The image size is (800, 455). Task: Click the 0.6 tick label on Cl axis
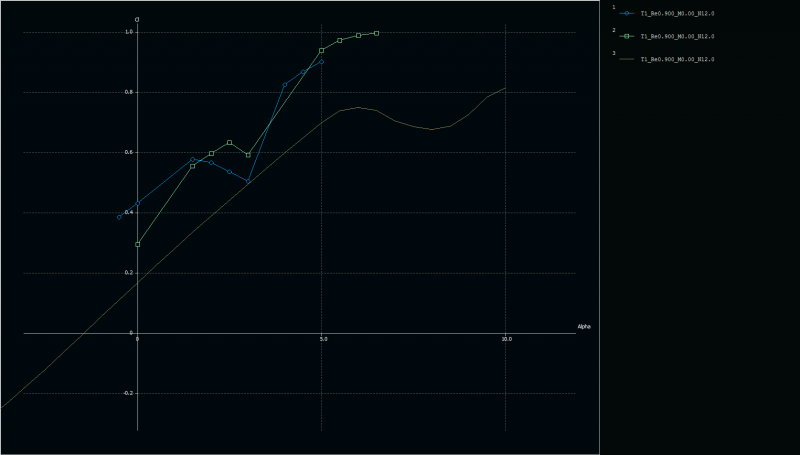[129, 152]
